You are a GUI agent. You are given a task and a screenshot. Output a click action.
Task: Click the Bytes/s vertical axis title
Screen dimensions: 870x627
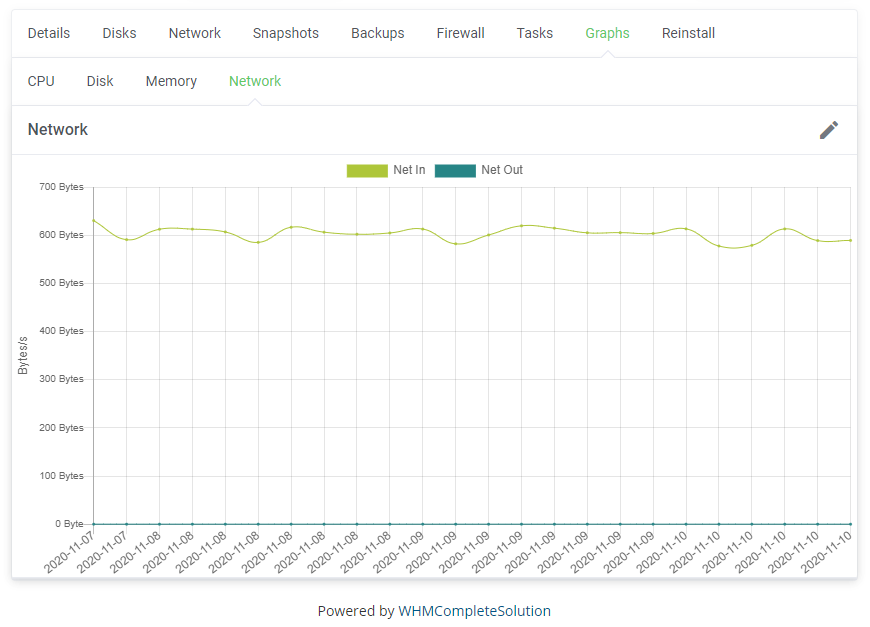[x=23, y=355]
